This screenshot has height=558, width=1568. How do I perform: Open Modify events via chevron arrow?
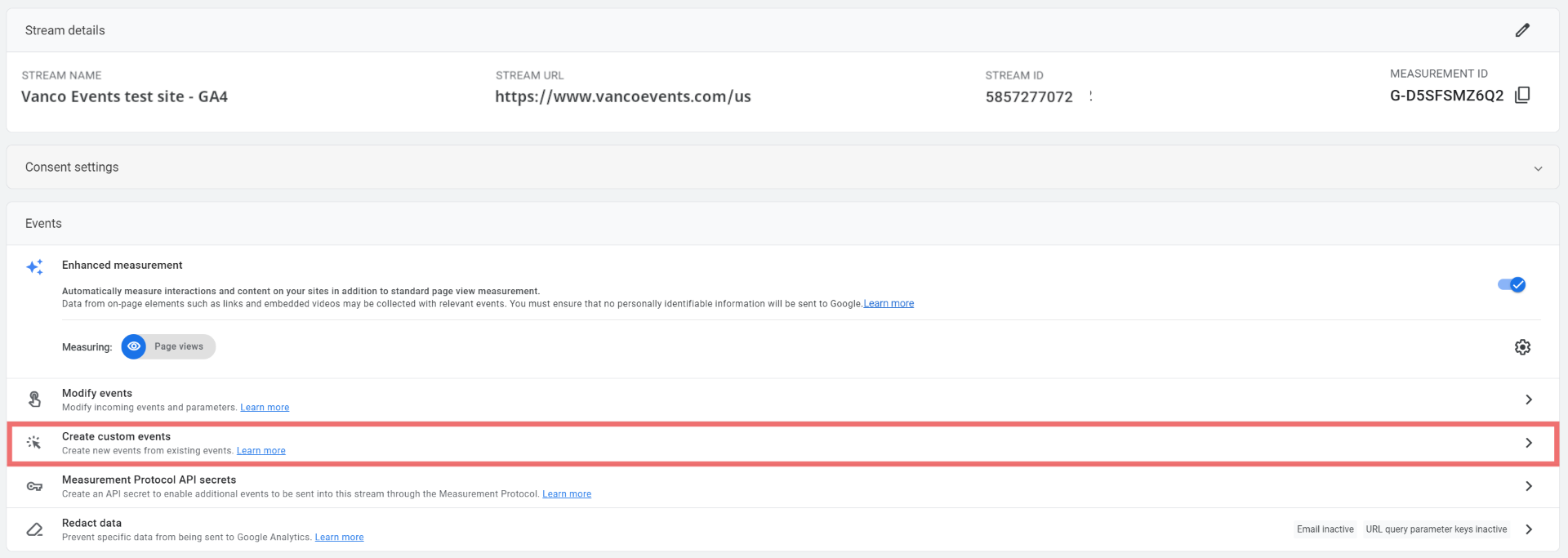(x=1529, y=400)
